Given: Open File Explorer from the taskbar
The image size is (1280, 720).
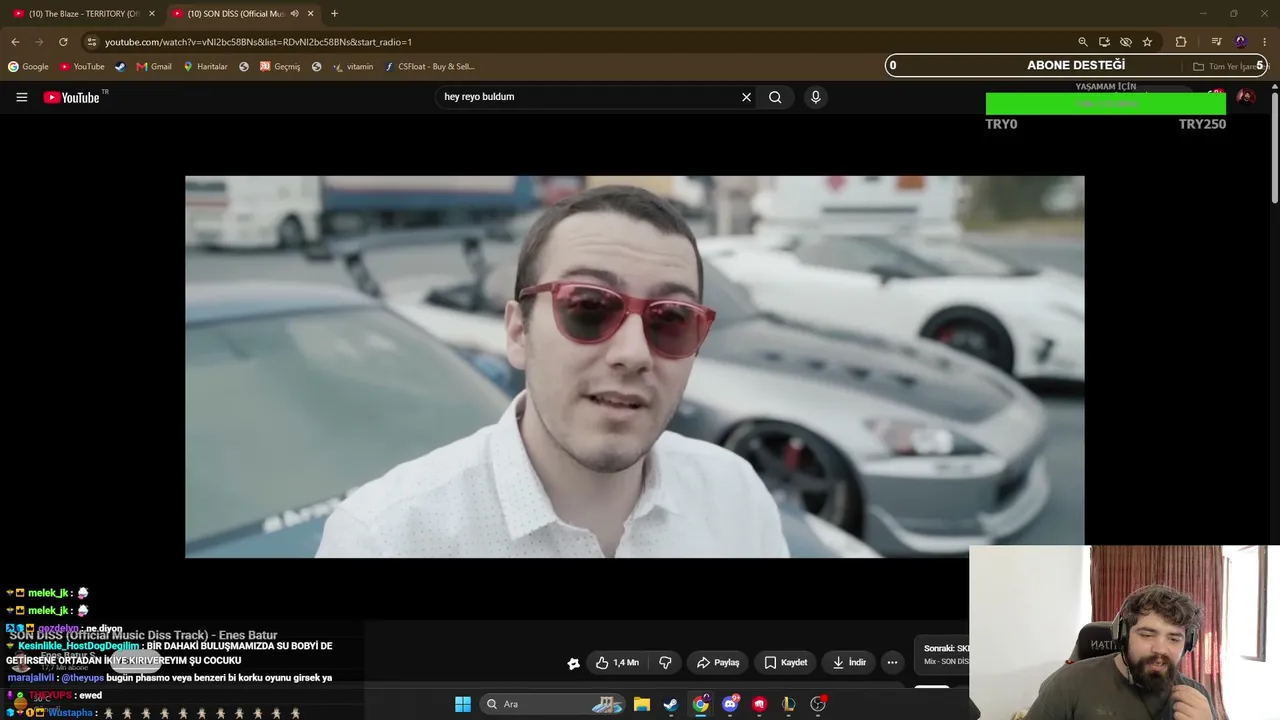Looking at the screenshot, I should [642, 704].
